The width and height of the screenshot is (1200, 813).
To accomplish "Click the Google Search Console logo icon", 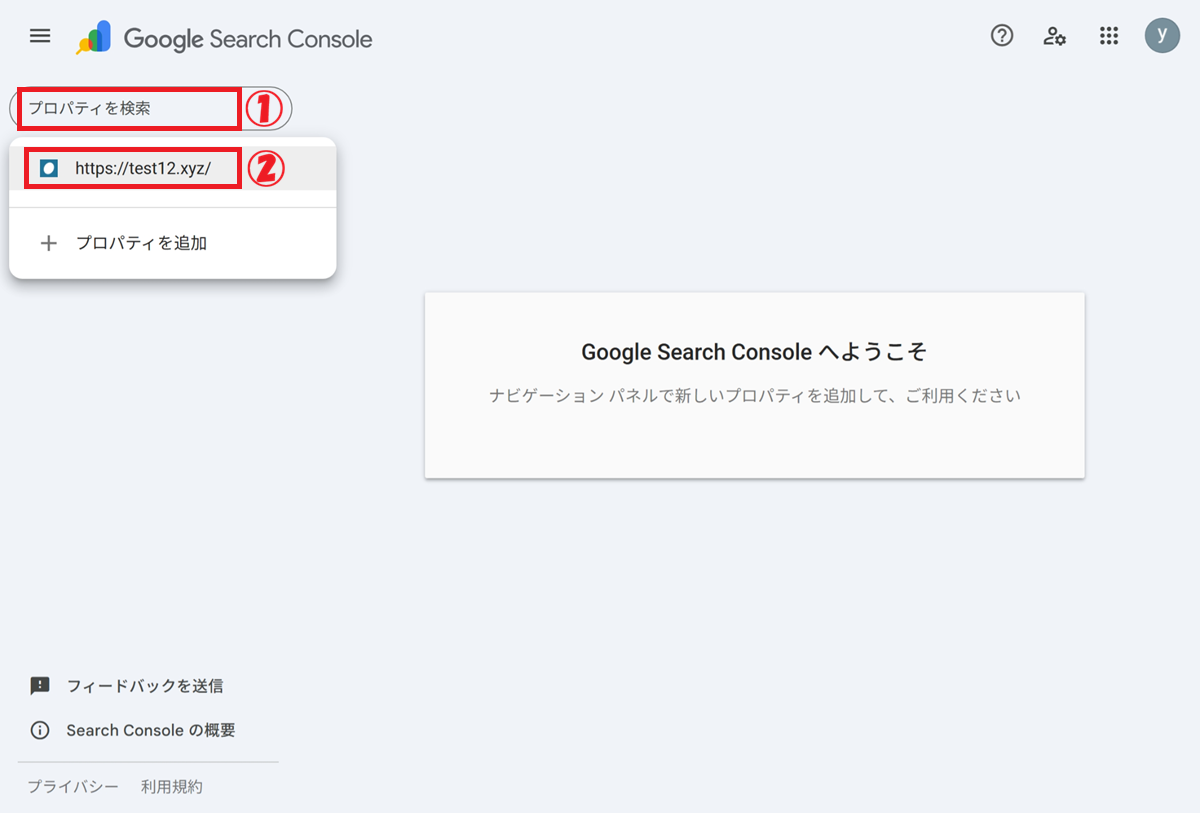I will coord(94,38).
